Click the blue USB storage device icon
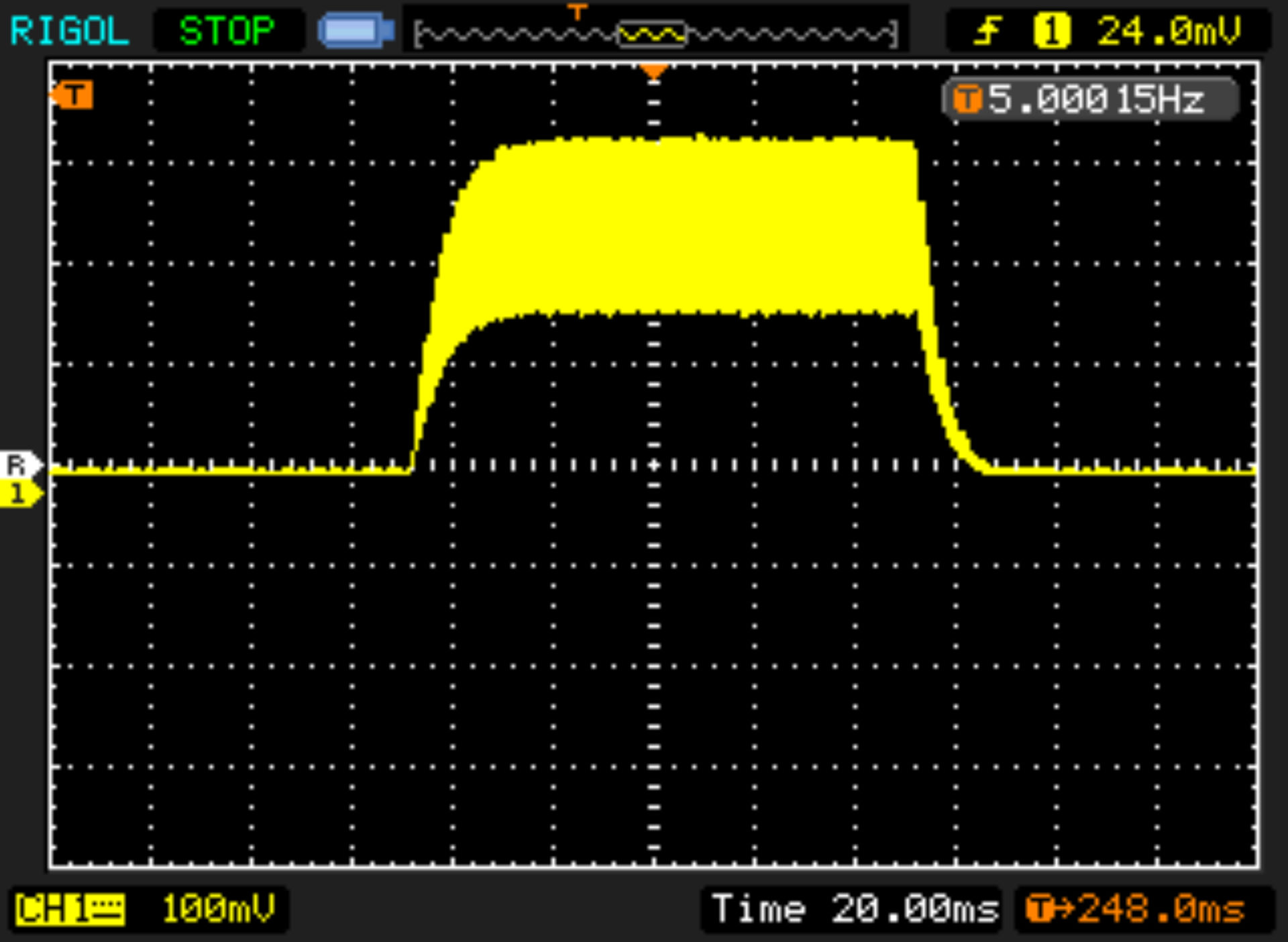The height and width of the screenshot is (942, 1288). coord(356,31)
